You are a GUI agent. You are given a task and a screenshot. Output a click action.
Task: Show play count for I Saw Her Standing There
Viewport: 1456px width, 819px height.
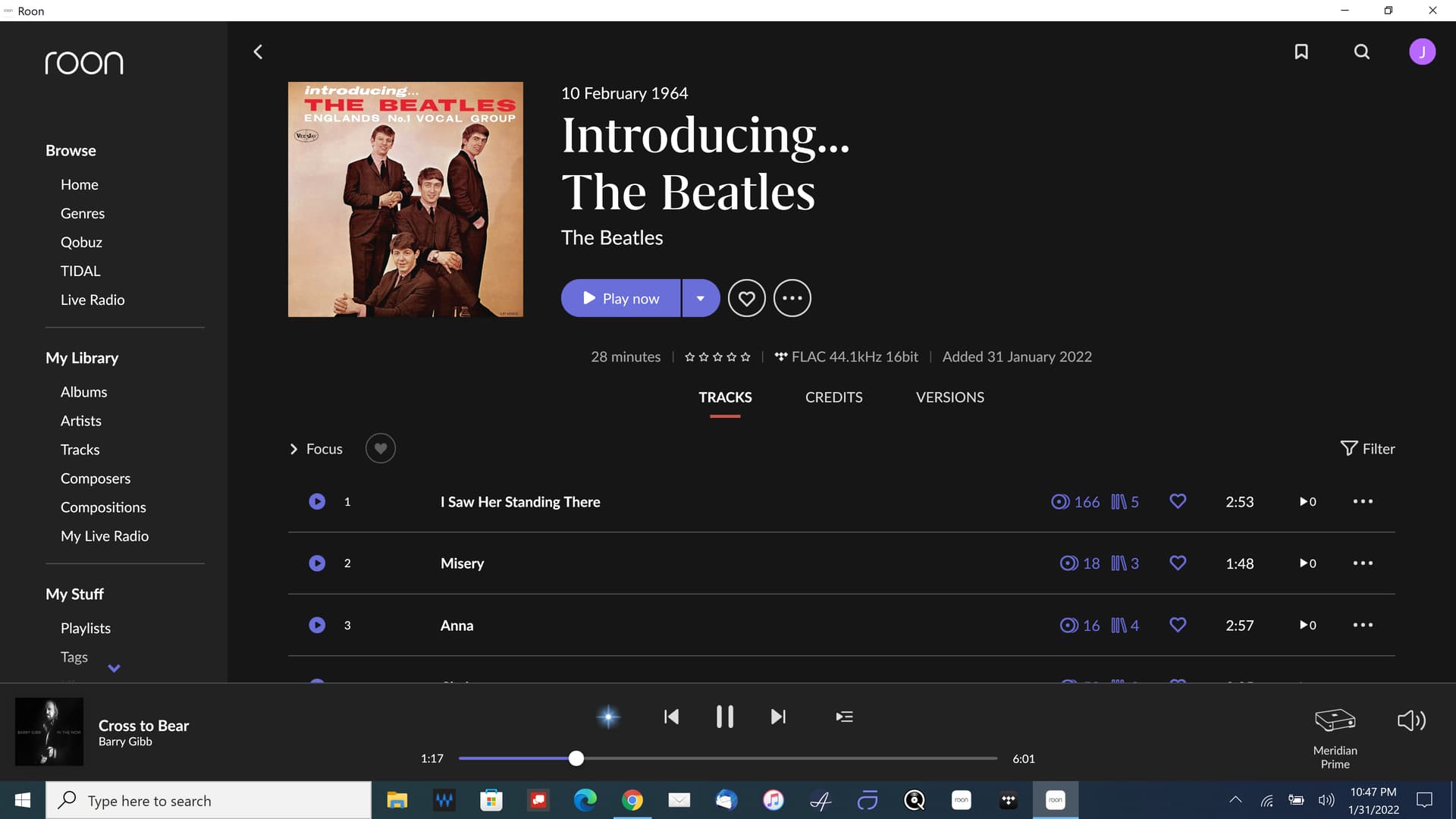click(1307, 501)
